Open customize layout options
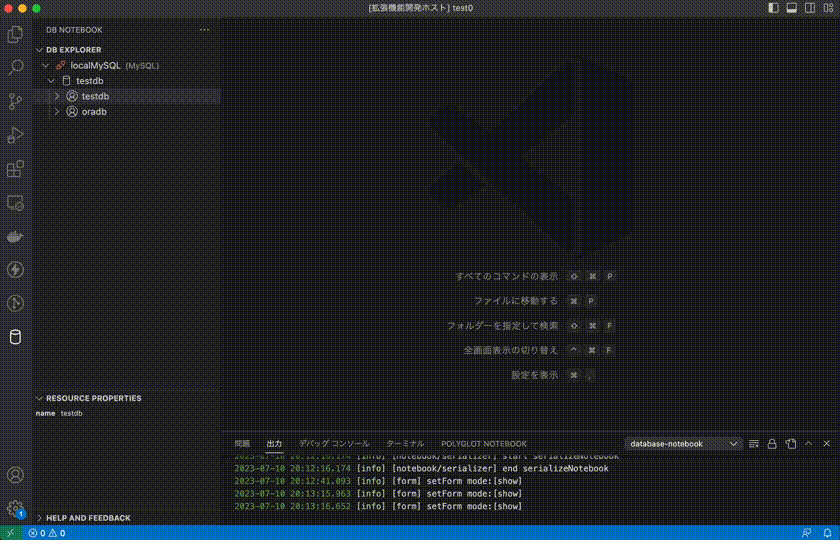This screenshot has height=540, width=840. 828,8
